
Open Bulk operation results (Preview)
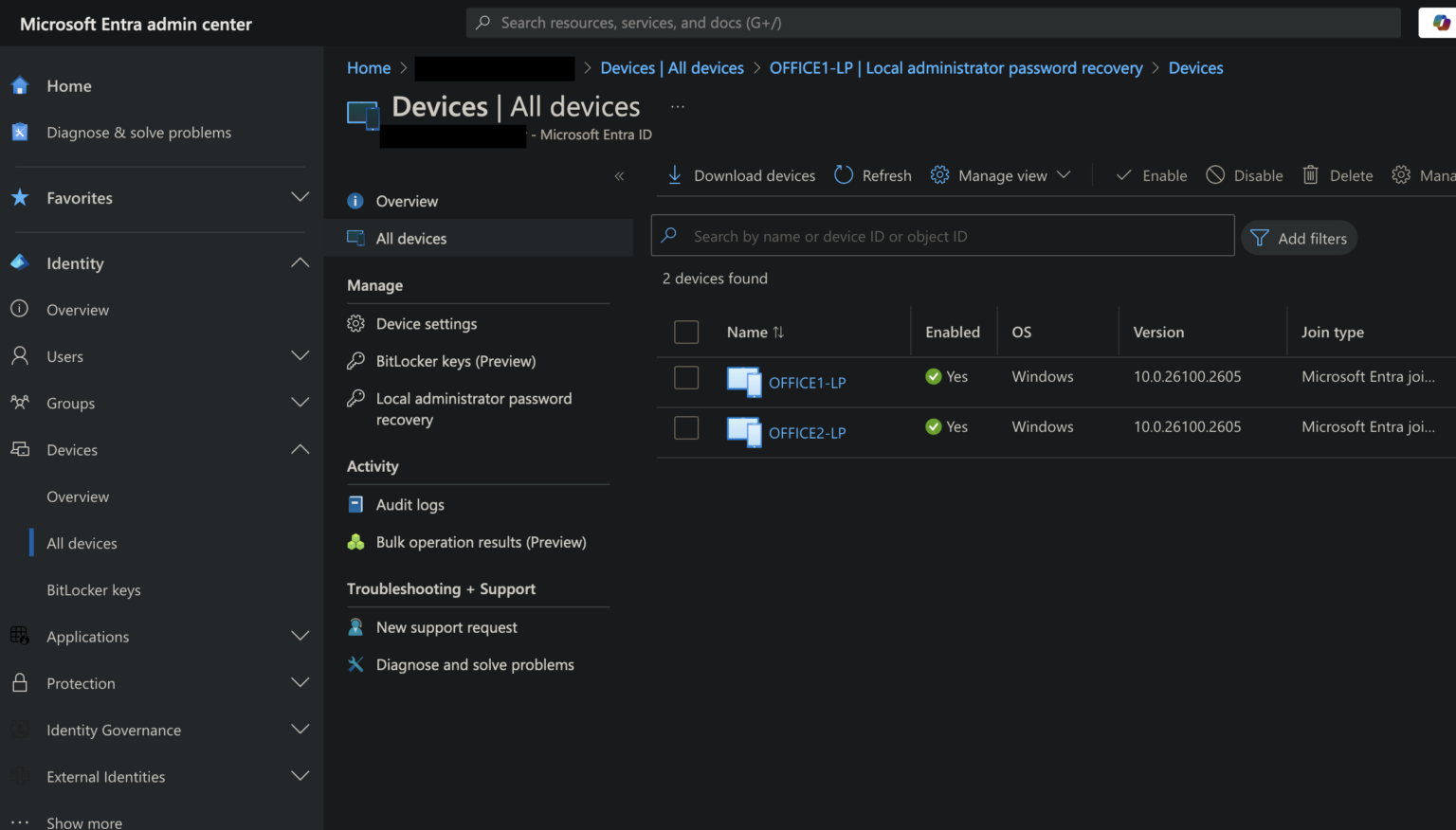(481, 542)
